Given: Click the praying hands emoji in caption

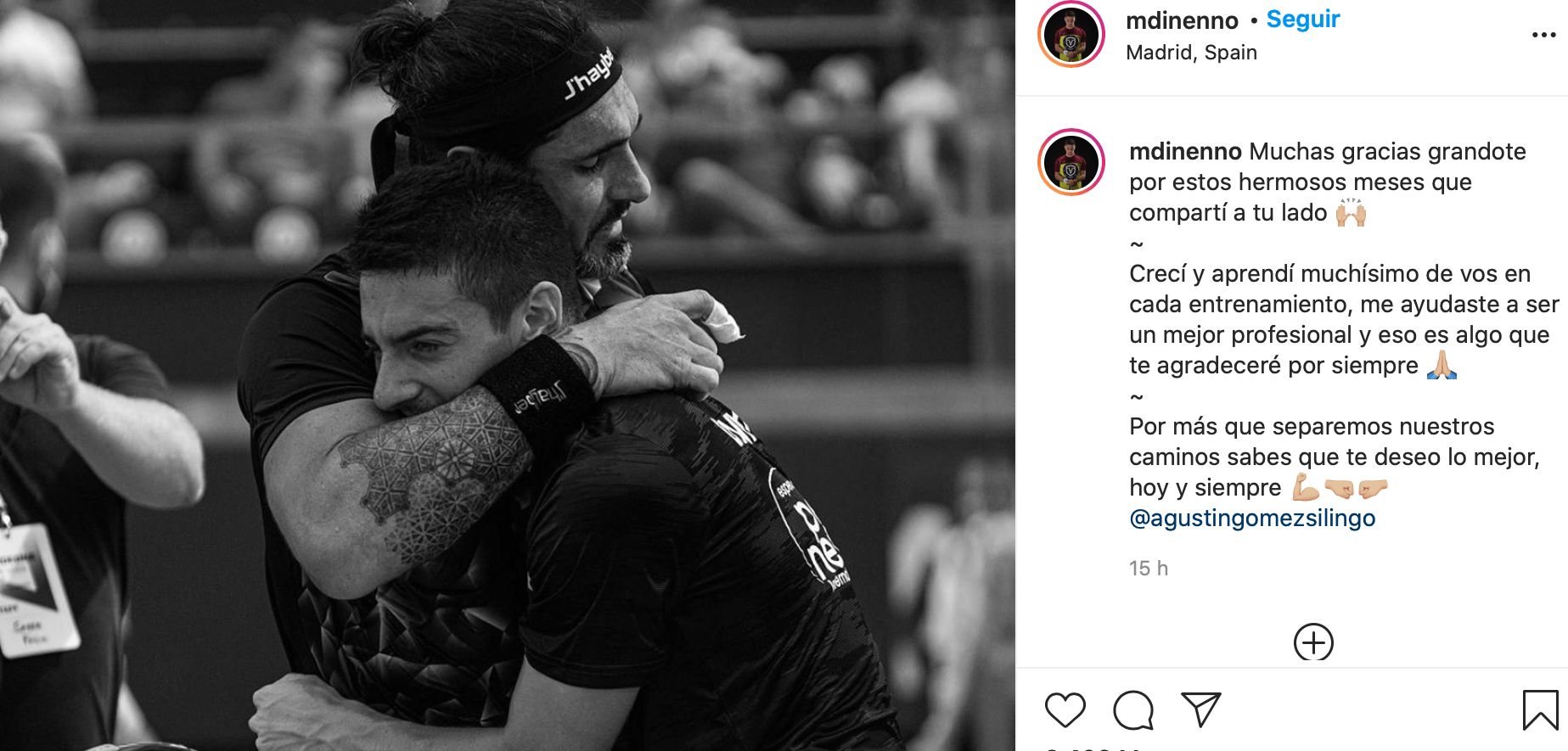Looking at the screenshot, I should click(1442, 365).
